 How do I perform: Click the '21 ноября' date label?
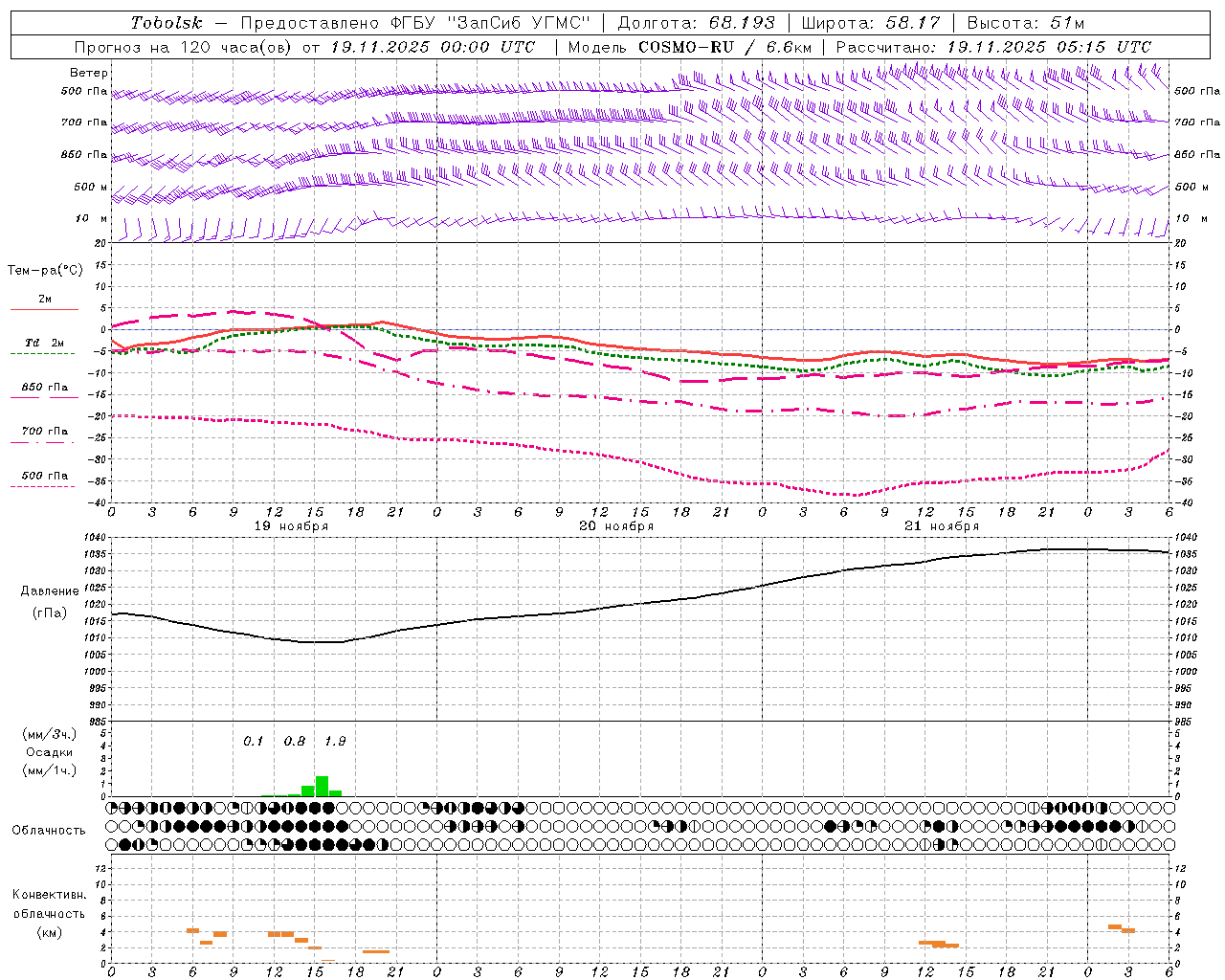942,526
